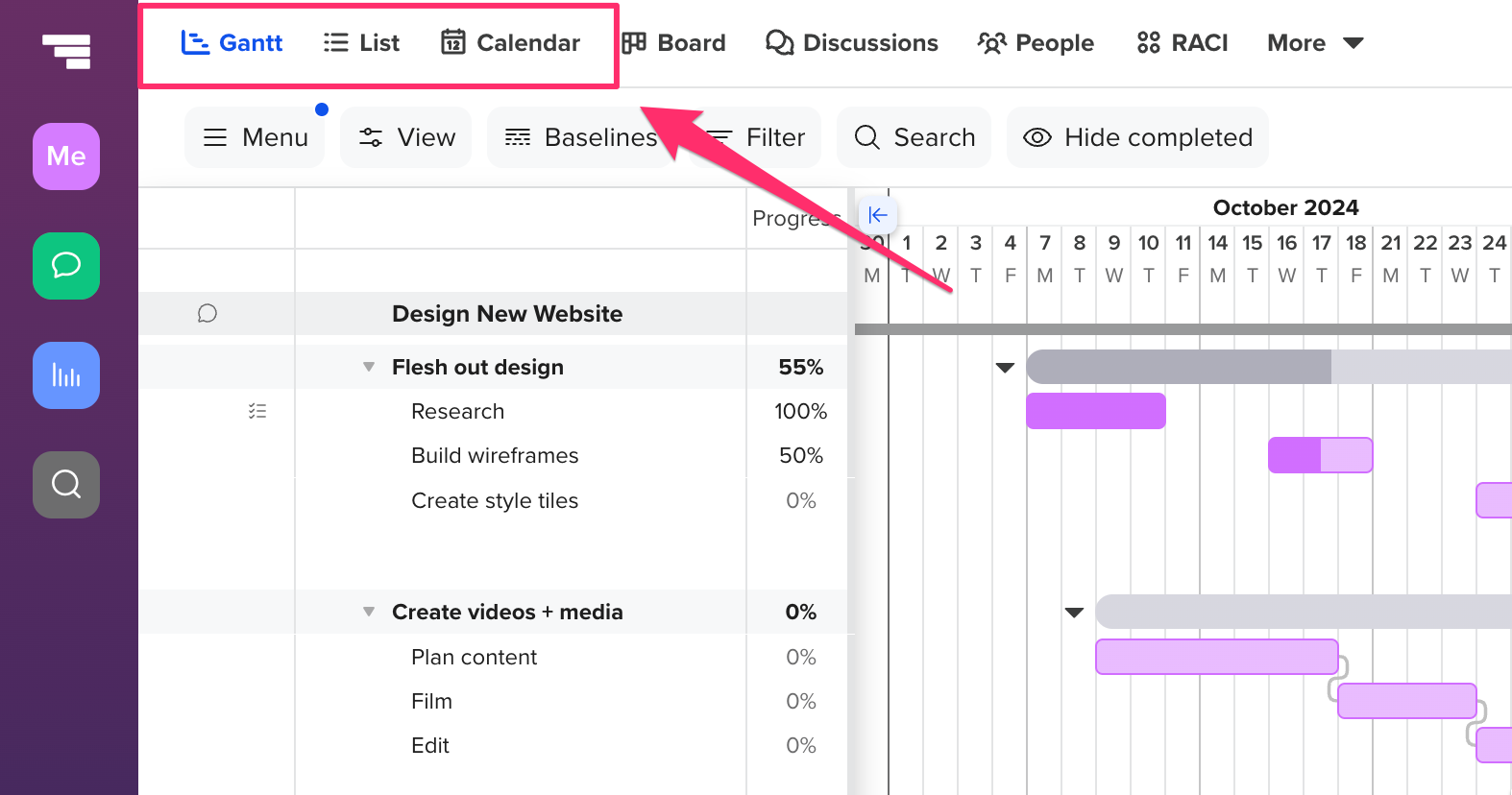Open the green chat bubble sidebar icon
Viewport: 1512px width, 795px height.
click(x=66, y=266)
